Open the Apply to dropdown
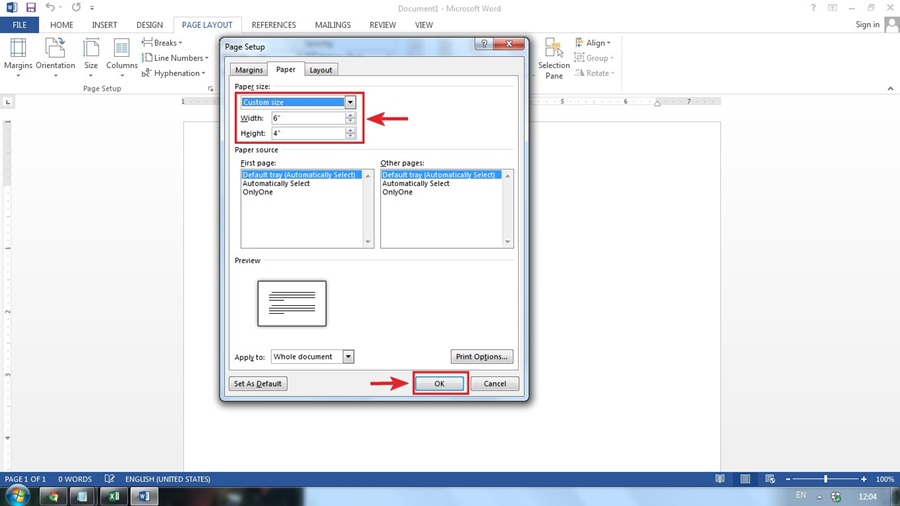This screenshot has height=506, width=900. click(312, 357)
